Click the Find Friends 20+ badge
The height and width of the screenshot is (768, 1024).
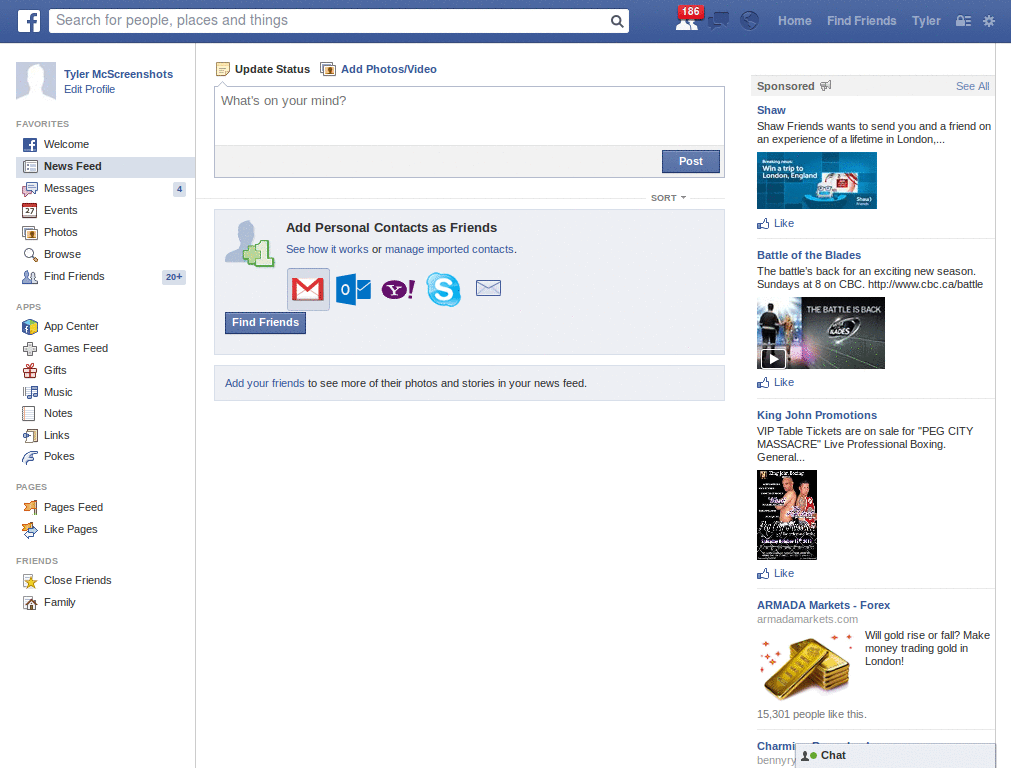point(174,277)
